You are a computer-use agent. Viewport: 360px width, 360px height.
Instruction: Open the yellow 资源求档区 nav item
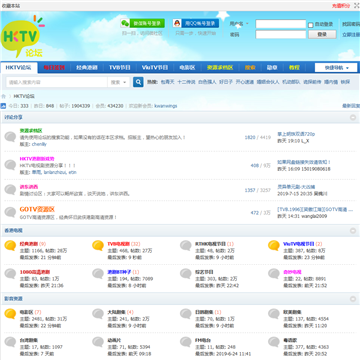pos(220,68)
